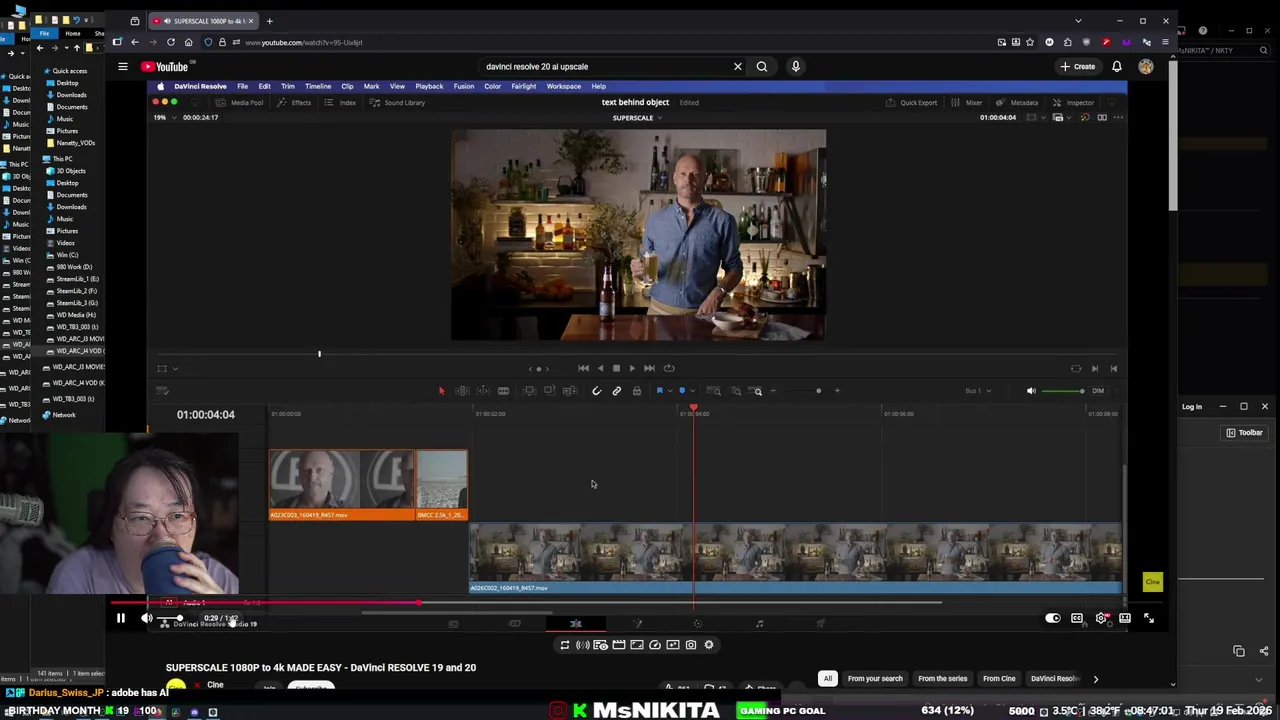Open the gear icon in extension toolbar
The height and width of the screenshot is (720, 1280).
tap(709, 645)
